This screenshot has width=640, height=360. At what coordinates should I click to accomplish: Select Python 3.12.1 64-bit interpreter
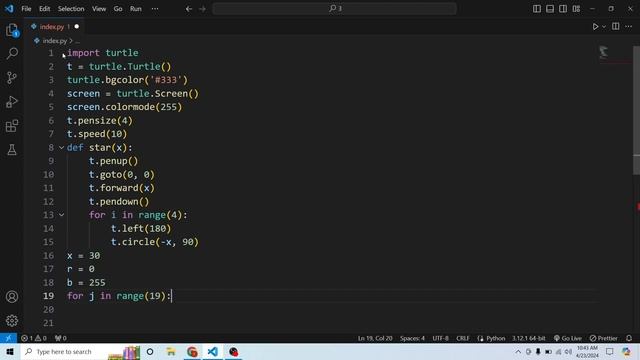click(529, 338)
